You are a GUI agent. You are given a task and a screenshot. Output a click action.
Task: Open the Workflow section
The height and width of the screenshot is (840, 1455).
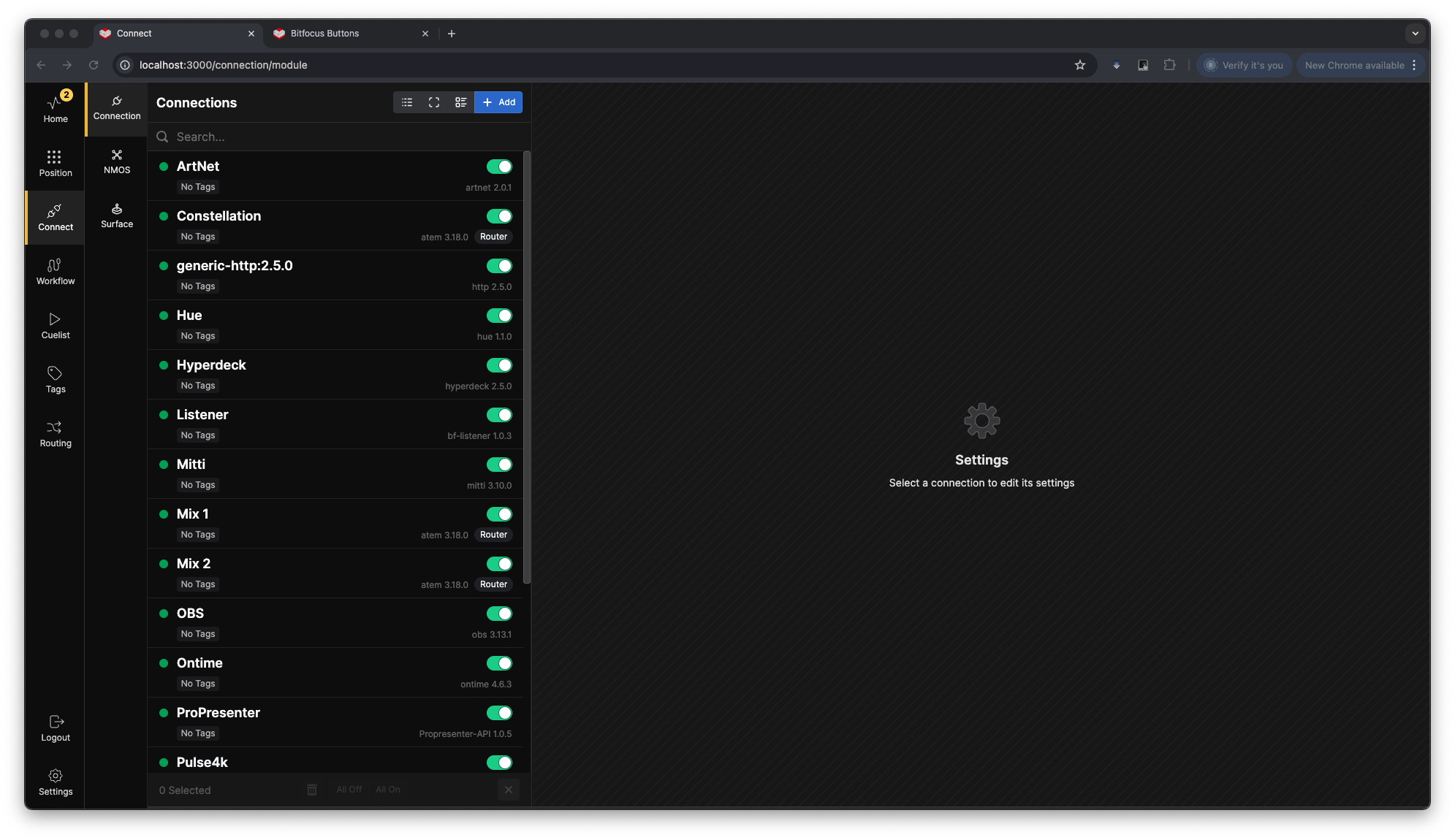tap(56, 272)
